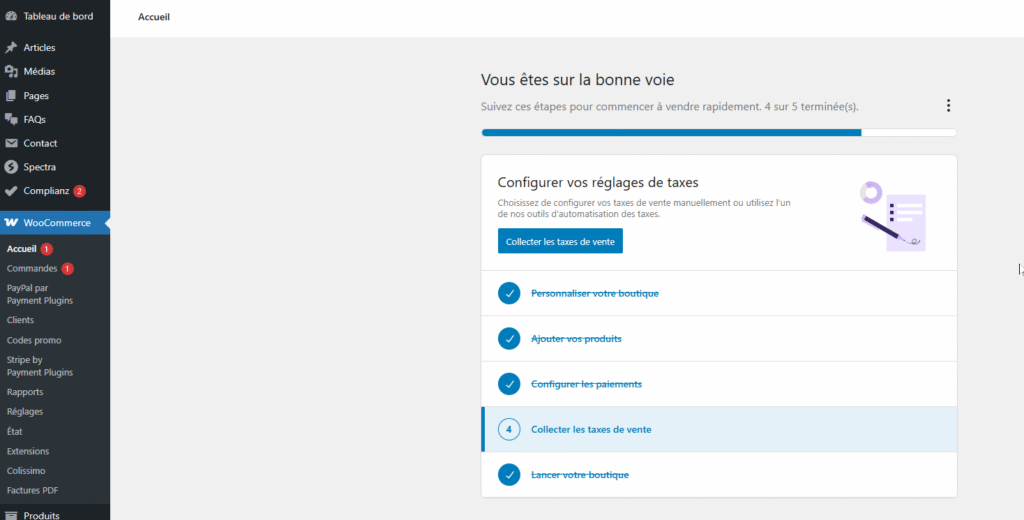The height and width of the screenshot is (520, 1024).
Task: Click the FAQs pushpin icon
Action: pos(11,120)
